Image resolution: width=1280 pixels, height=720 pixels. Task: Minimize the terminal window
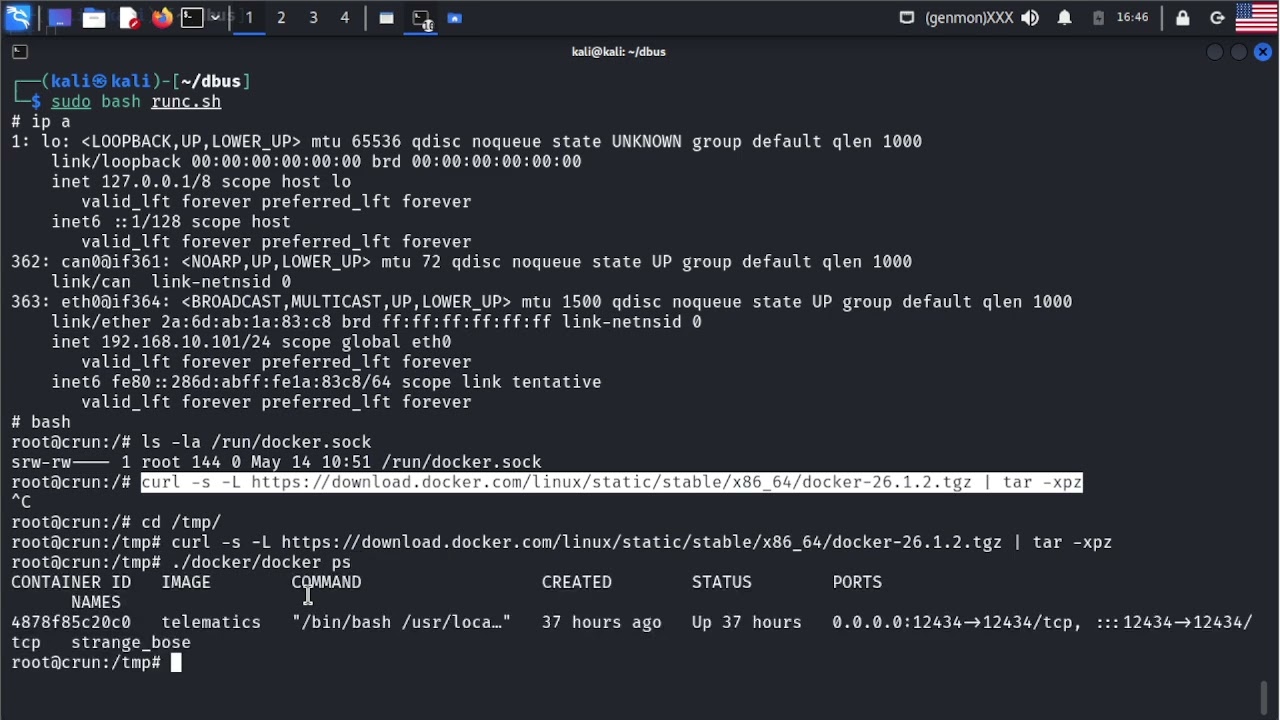[1214, 52]
